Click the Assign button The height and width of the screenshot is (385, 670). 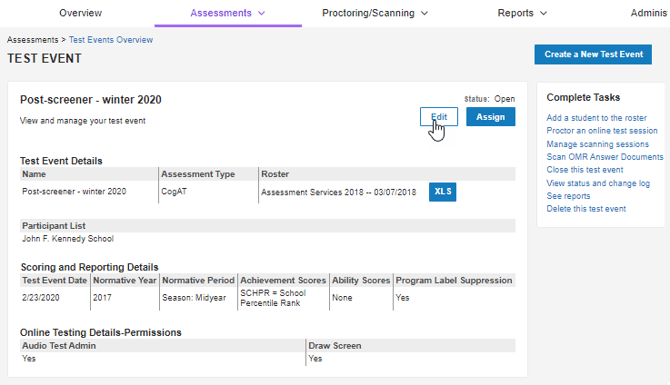[x=491, y=117]
